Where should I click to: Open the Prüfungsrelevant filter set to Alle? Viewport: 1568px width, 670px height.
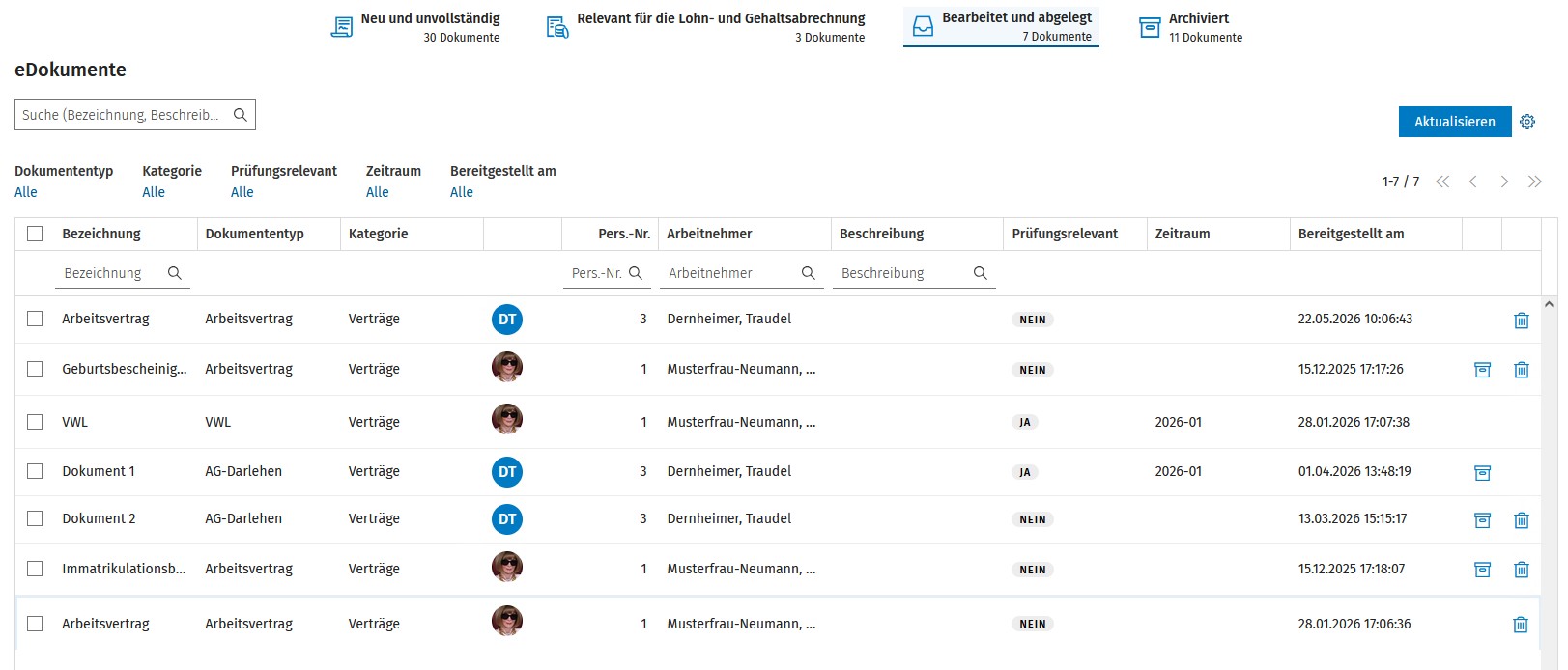tap(242, 192)
